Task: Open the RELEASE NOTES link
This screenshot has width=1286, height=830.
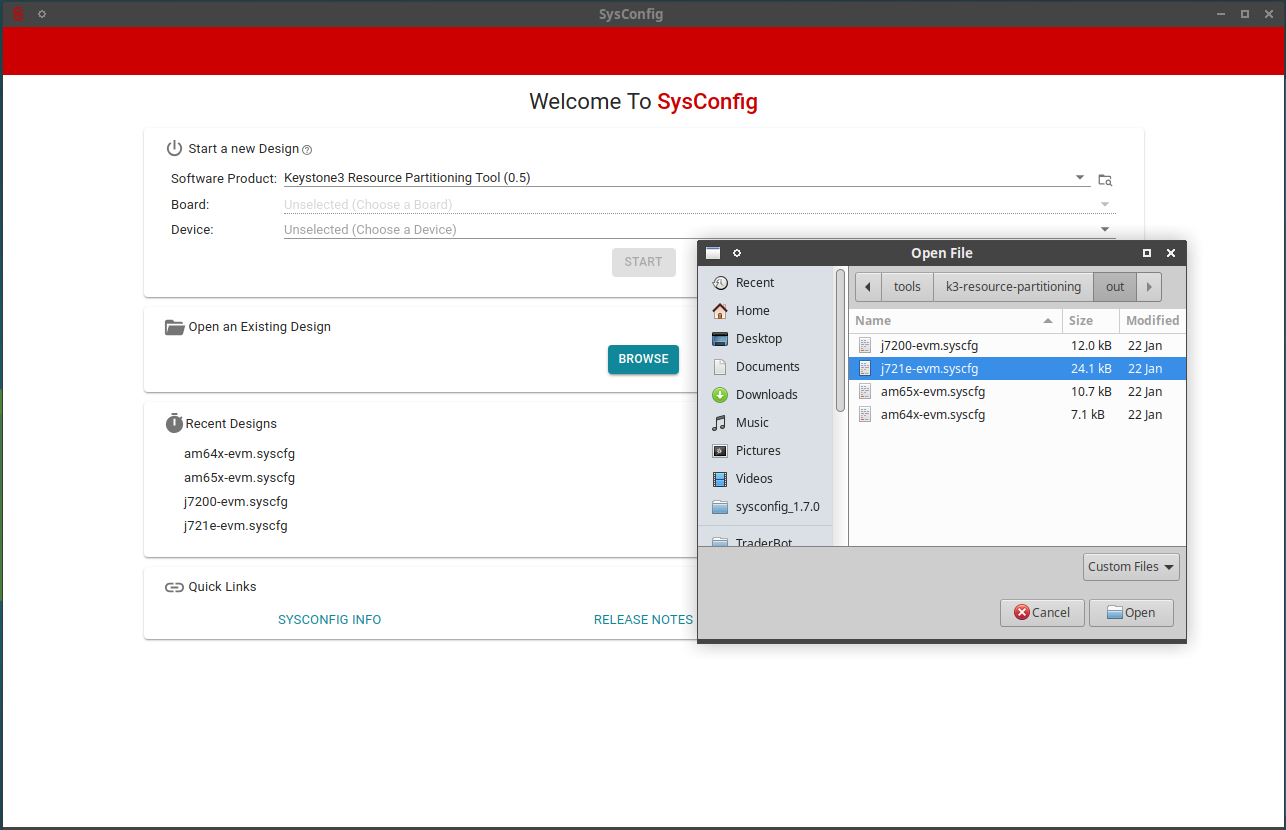Action: point(643,619)
